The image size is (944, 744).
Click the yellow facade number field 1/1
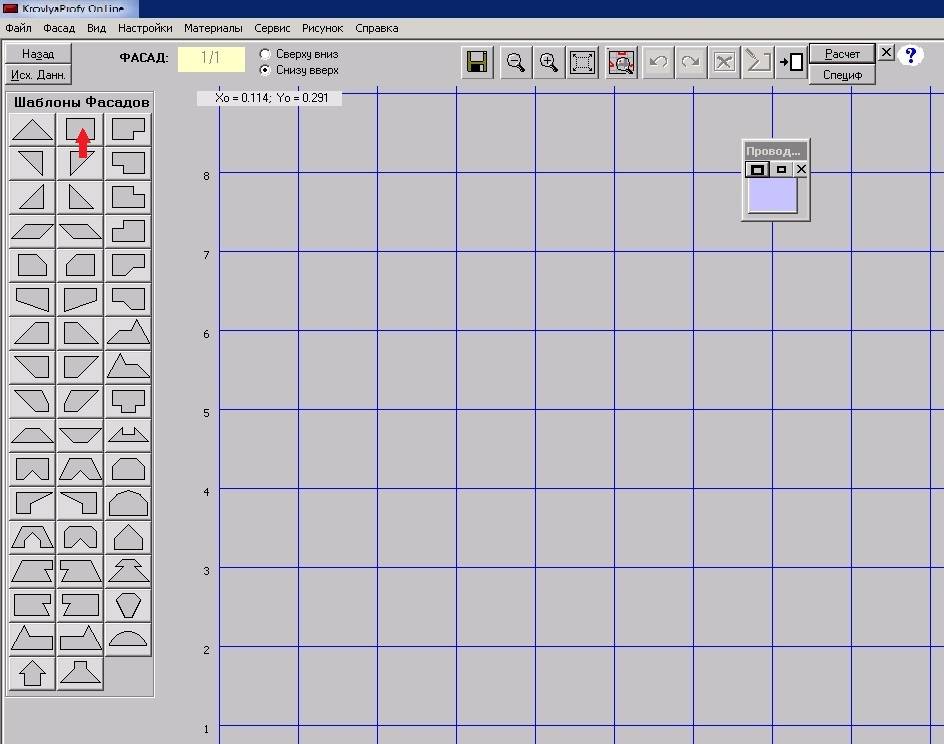(211, 58)
